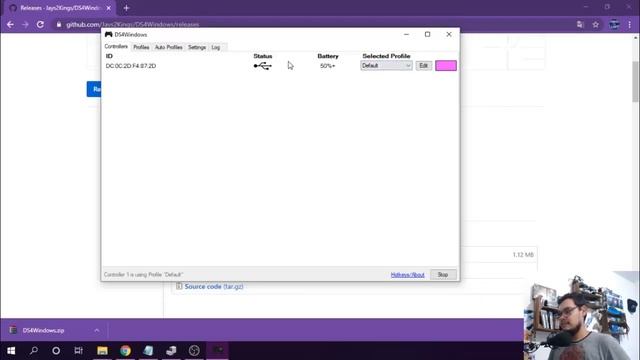Click the Edit button next to the profile
640x360 pixels.
tap(424, 66)
